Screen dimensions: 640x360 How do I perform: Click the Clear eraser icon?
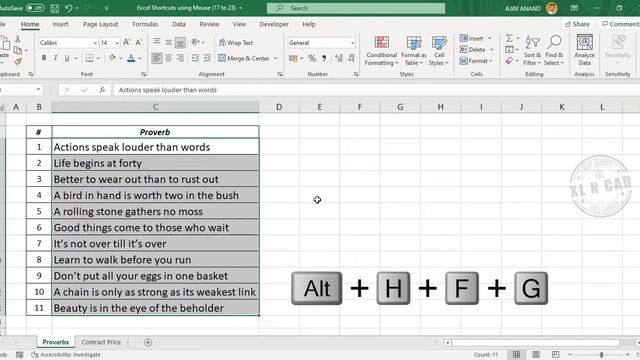[509, 61]
